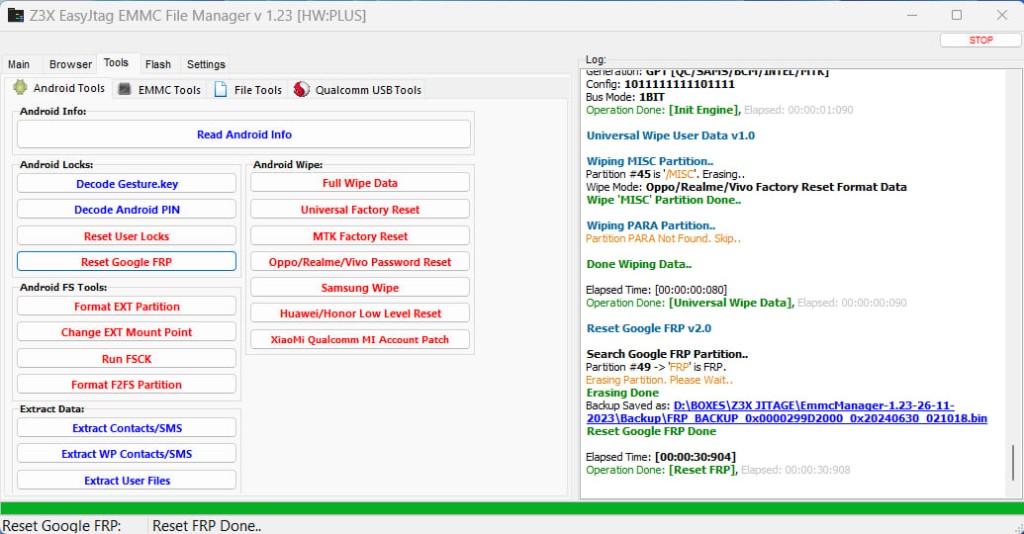The height and width of the screenshot is (534, 1024).
Task: Click 'Reset Google FRP Done' log line
Action: click(x=651, y=432)
